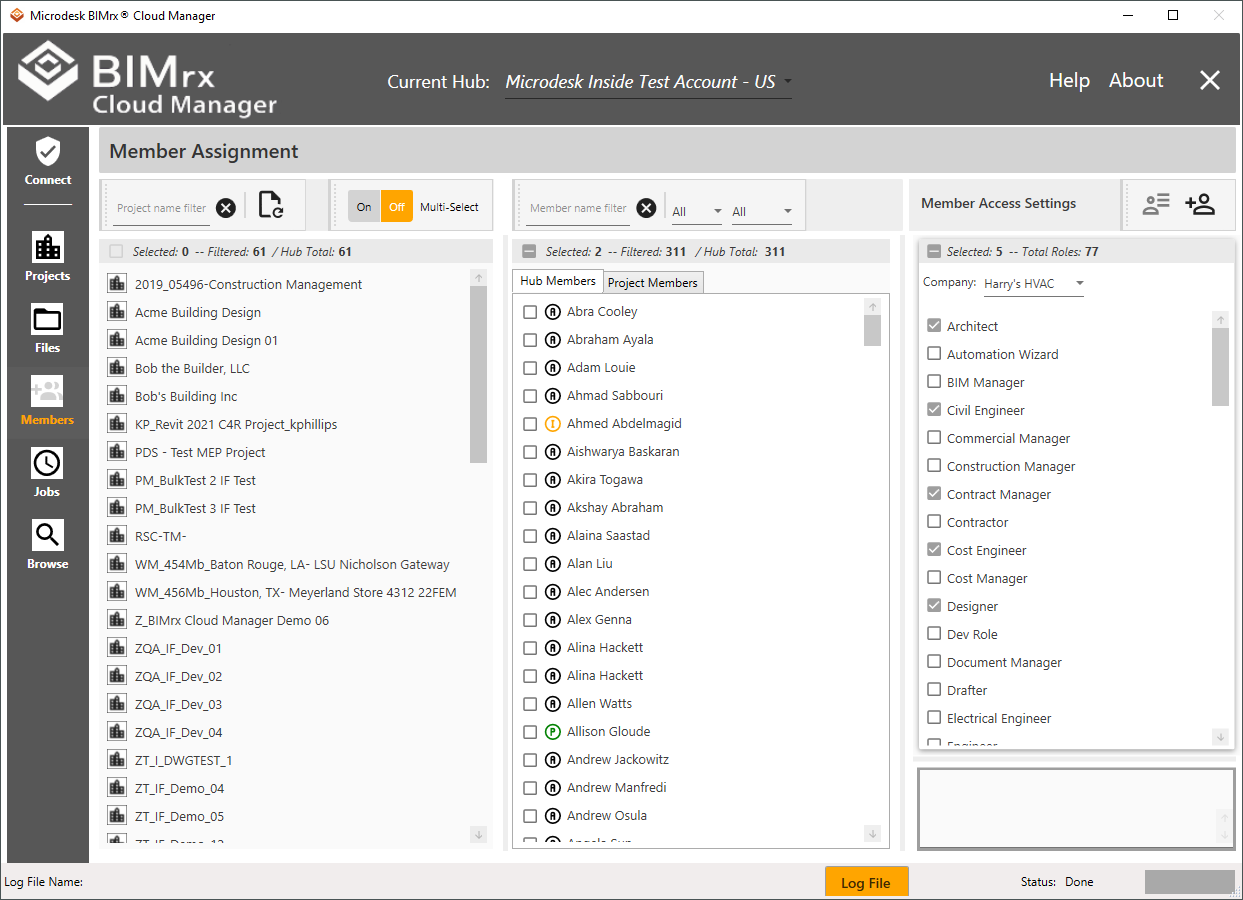Click the Log File button
The width and height of the screenshot is (1243, 900).
pyautogui.click(x=865, y=882)
